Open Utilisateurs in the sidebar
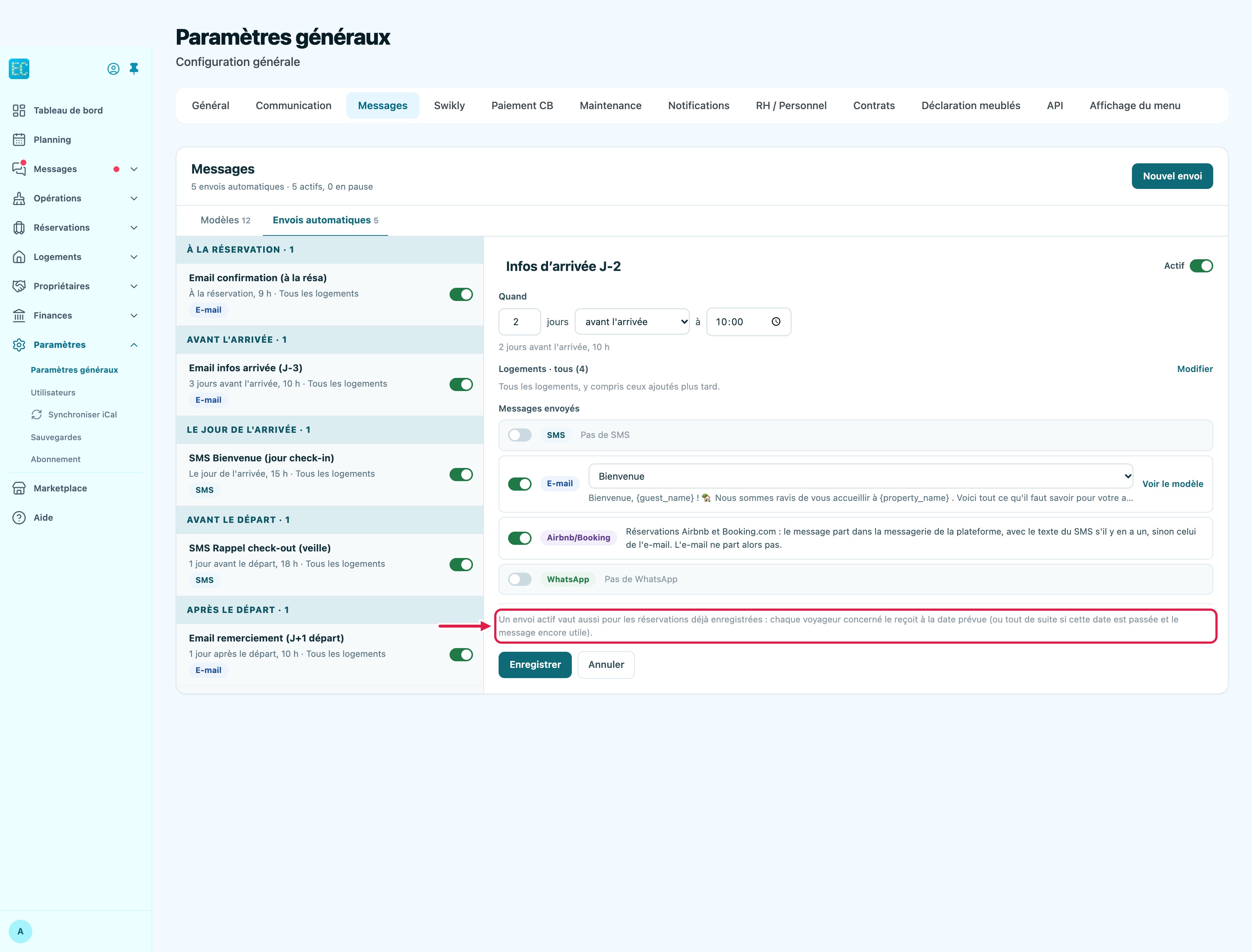 53,392
